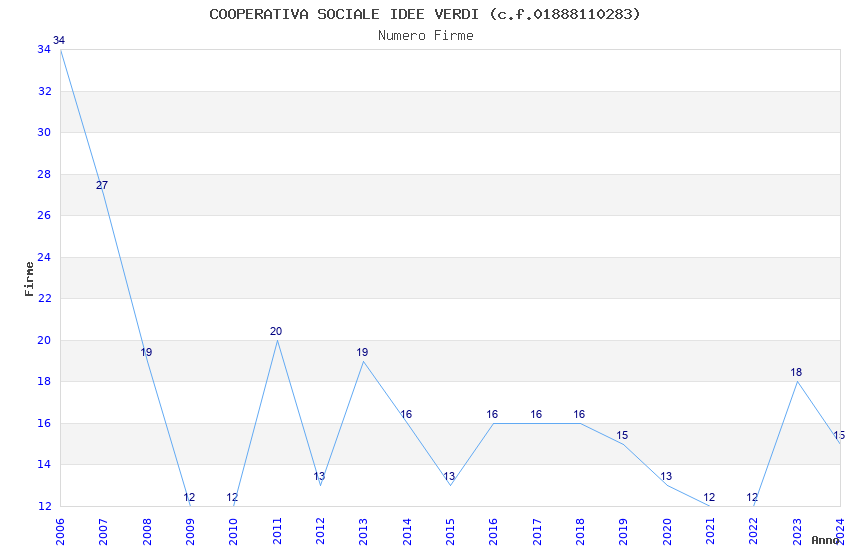The image size is (850, 550).
Task: Select the Anno axis title
Action: pyautogui.click(x=825, y=540)
